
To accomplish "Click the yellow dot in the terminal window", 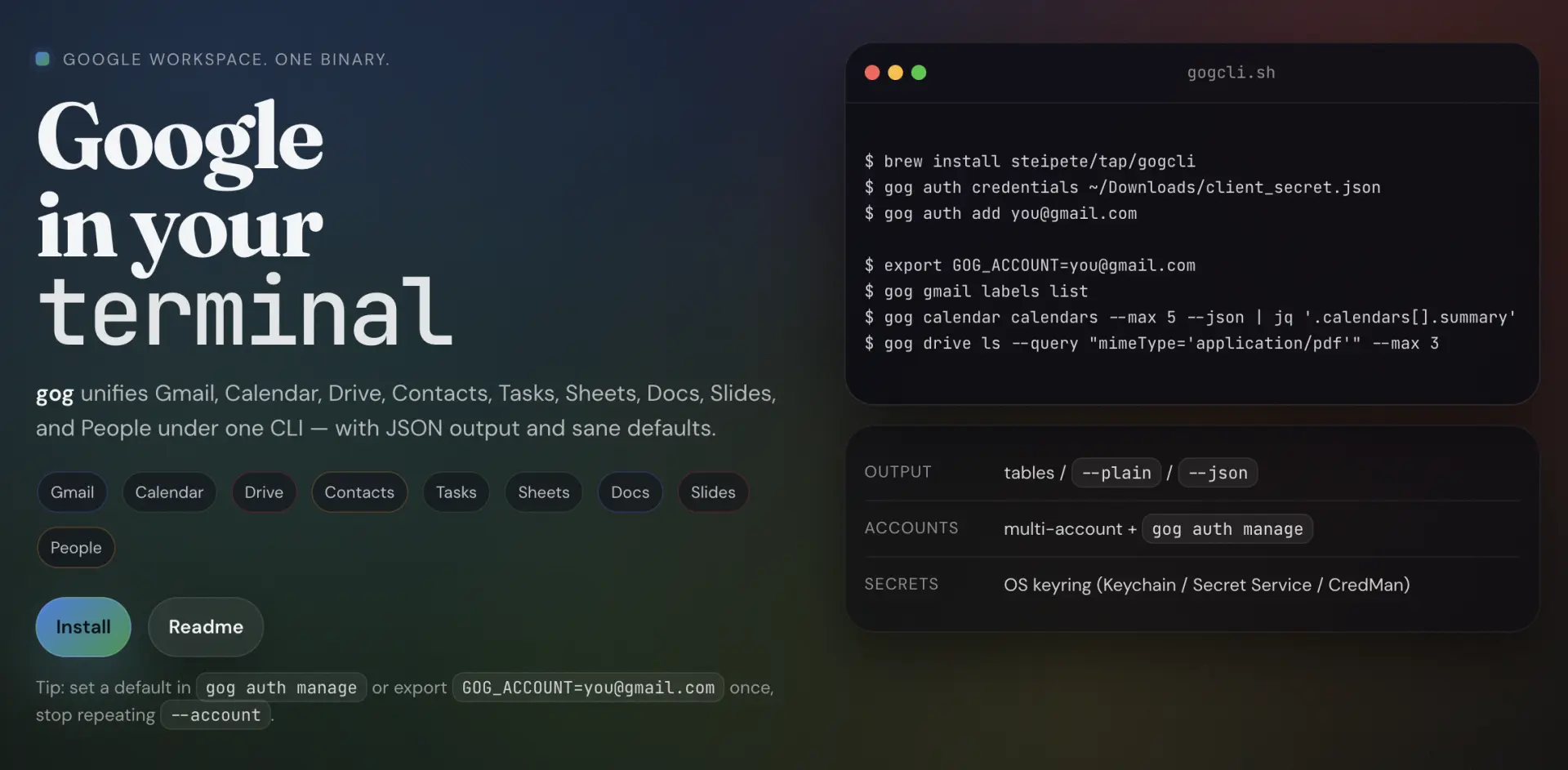I will click(895, 73).
